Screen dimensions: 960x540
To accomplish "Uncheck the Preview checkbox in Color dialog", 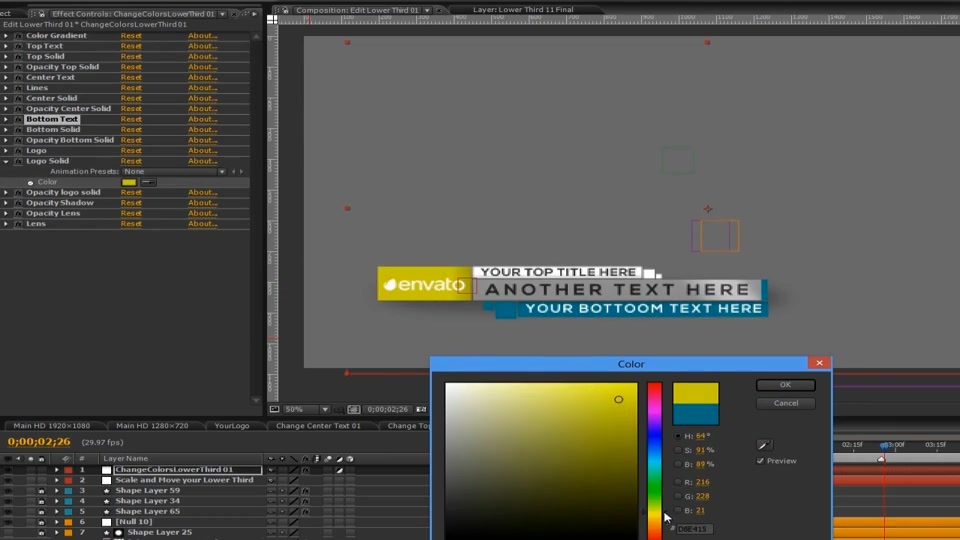I will pyautogui.click(x=760, y=461).
